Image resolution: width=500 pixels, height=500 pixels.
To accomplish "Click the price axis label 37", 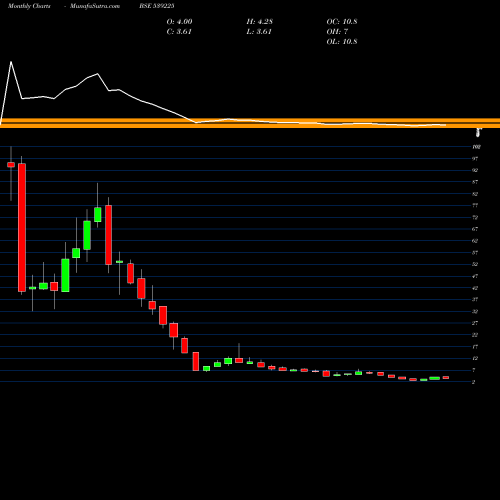I will (475, 300).
